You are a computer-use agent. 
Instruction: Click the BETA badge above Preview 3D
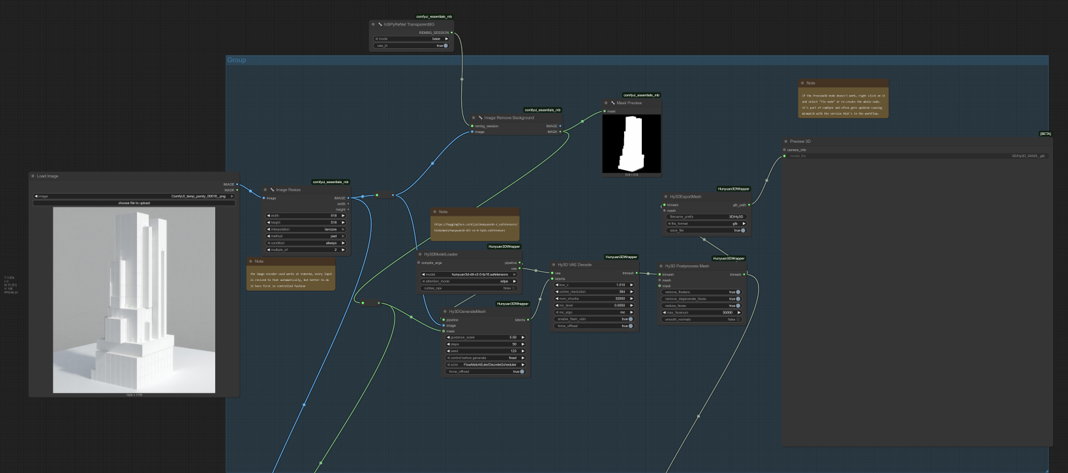click(1046, 134)
